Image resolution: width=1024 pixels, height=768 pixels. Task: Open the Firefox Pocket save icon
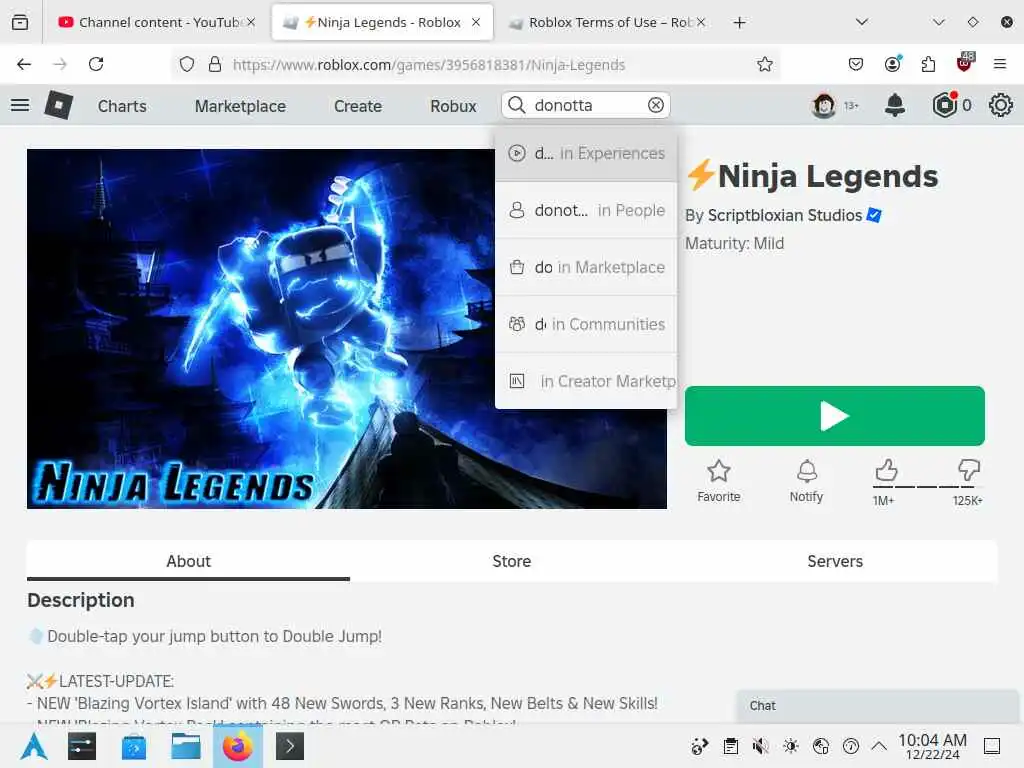[x=856, y=64]
